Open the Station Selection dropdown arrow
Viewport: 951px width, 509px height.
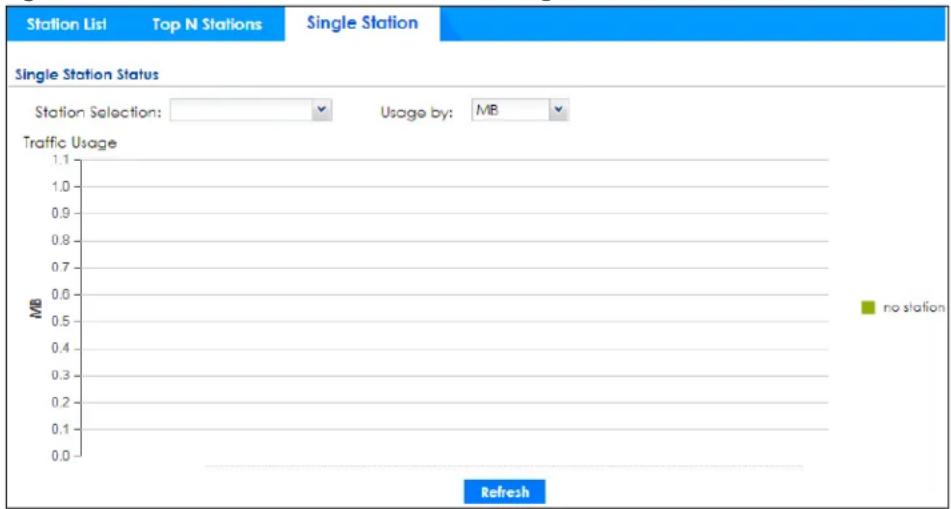click(x=322, y=111)
